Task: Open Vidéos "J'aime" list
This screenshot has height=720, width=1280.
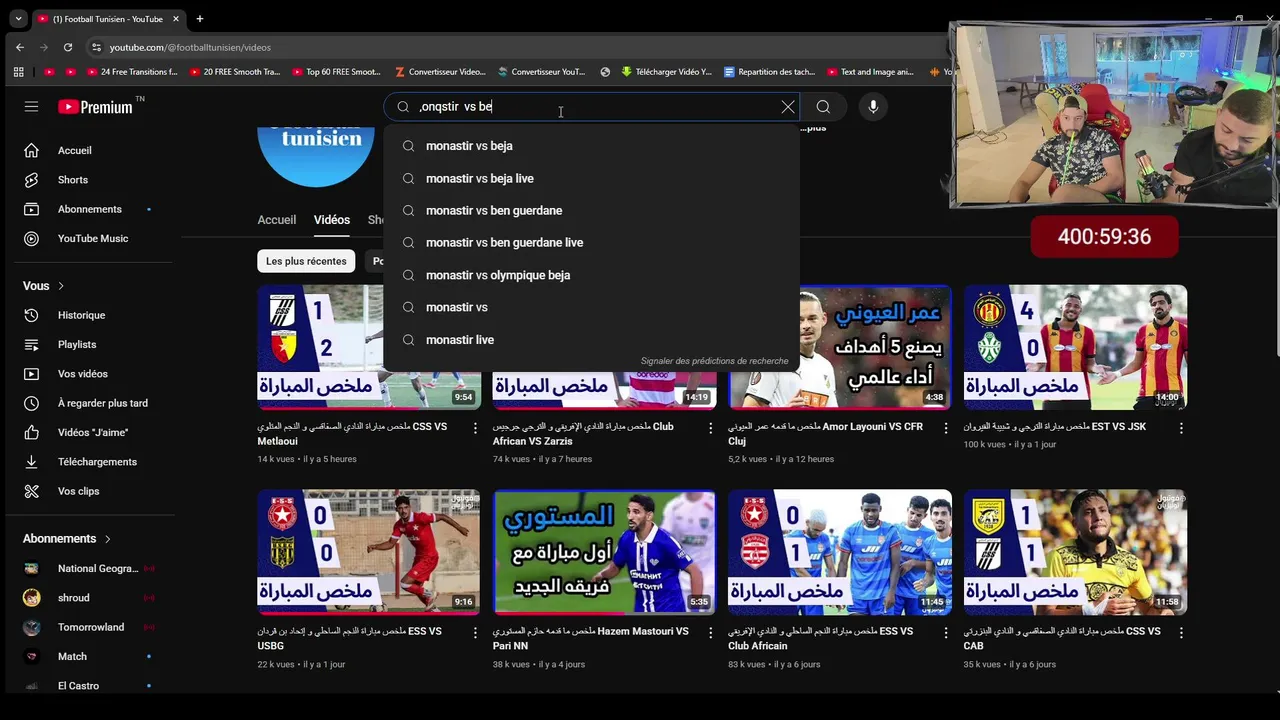Action: coord(90,432)
